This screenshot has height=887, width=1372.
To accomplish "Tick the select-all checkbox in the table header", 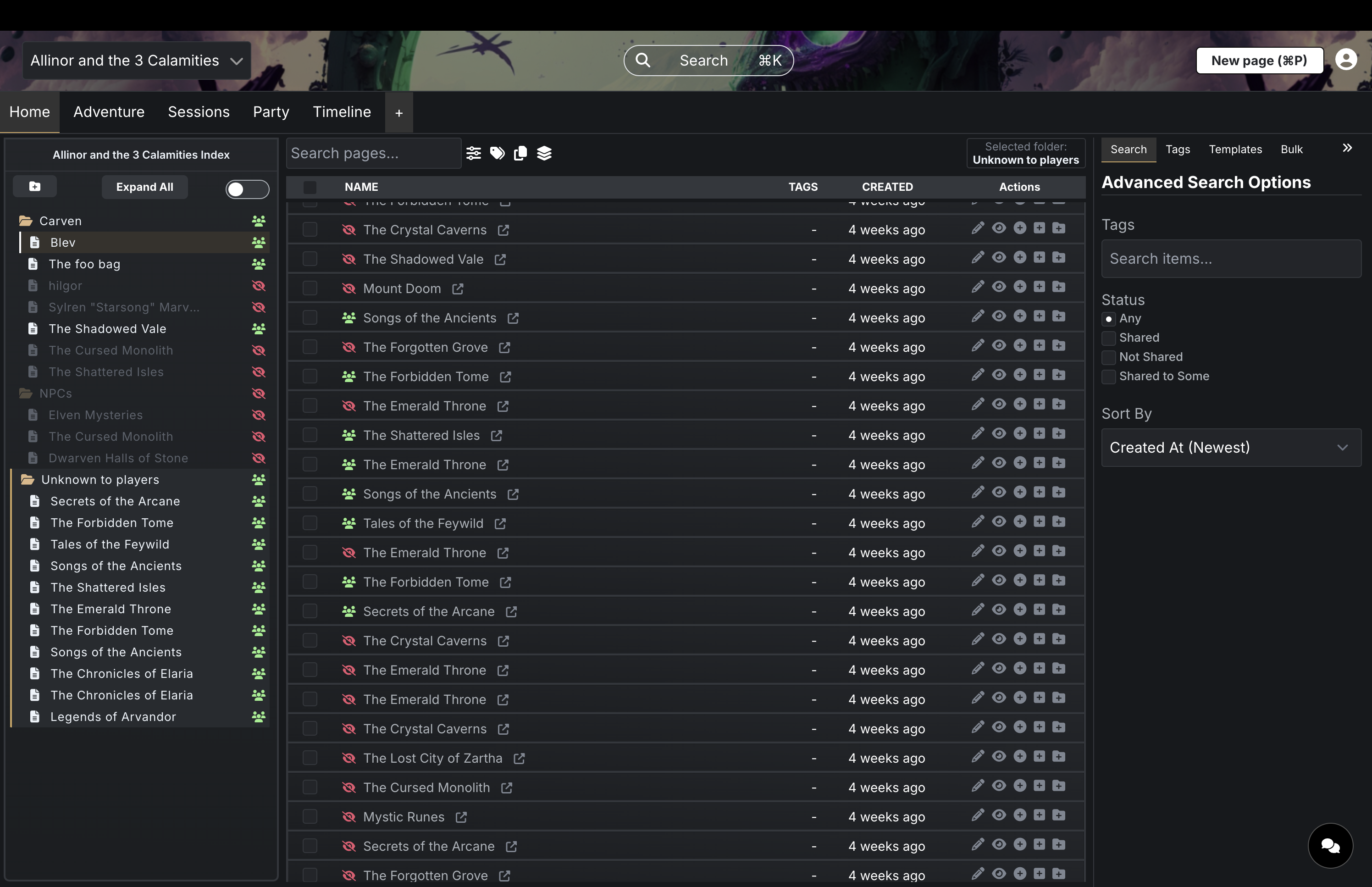I will point(310,187).
